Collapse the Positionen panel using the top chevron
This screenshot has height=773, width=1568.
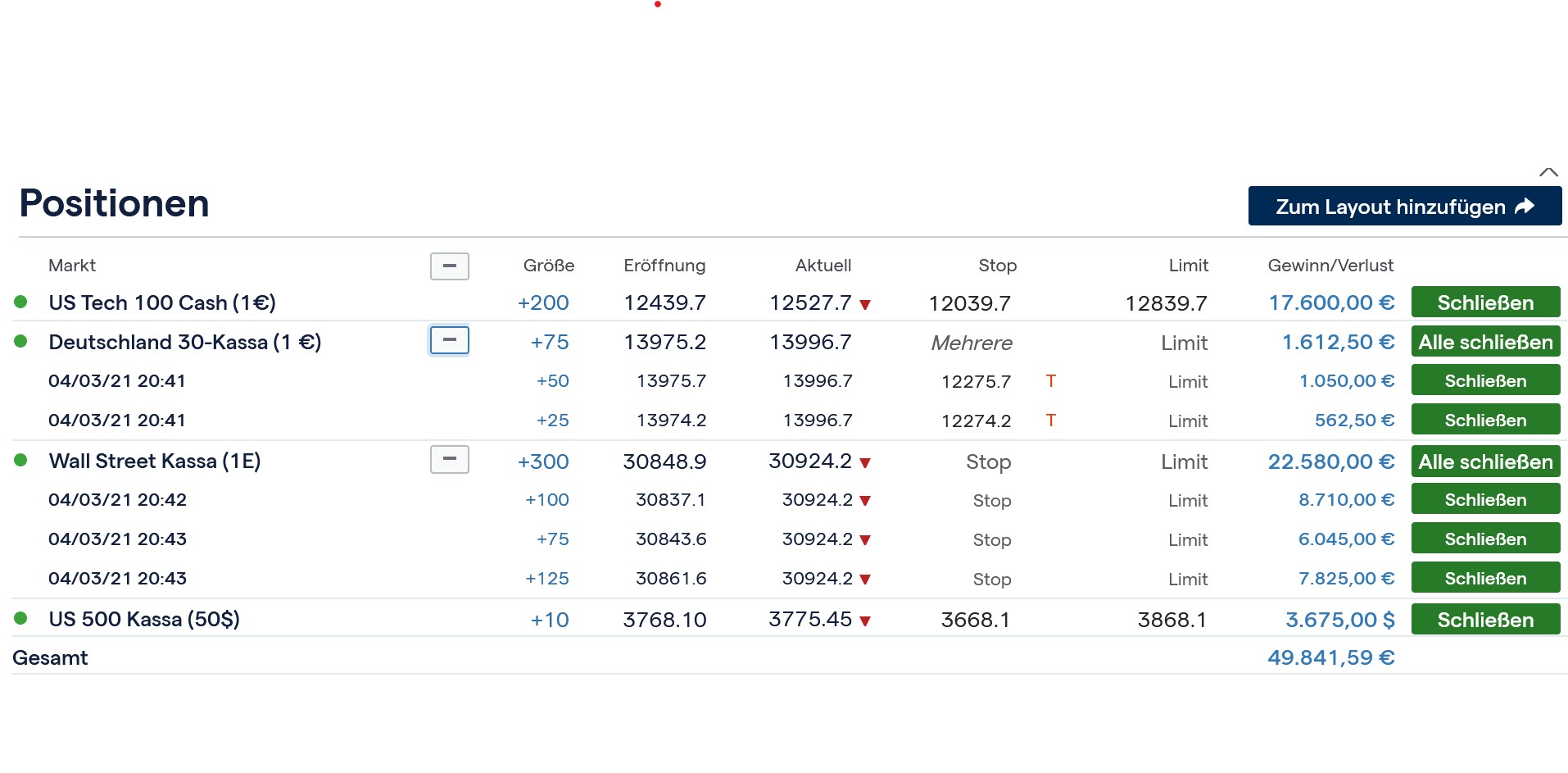[1549, 172]
